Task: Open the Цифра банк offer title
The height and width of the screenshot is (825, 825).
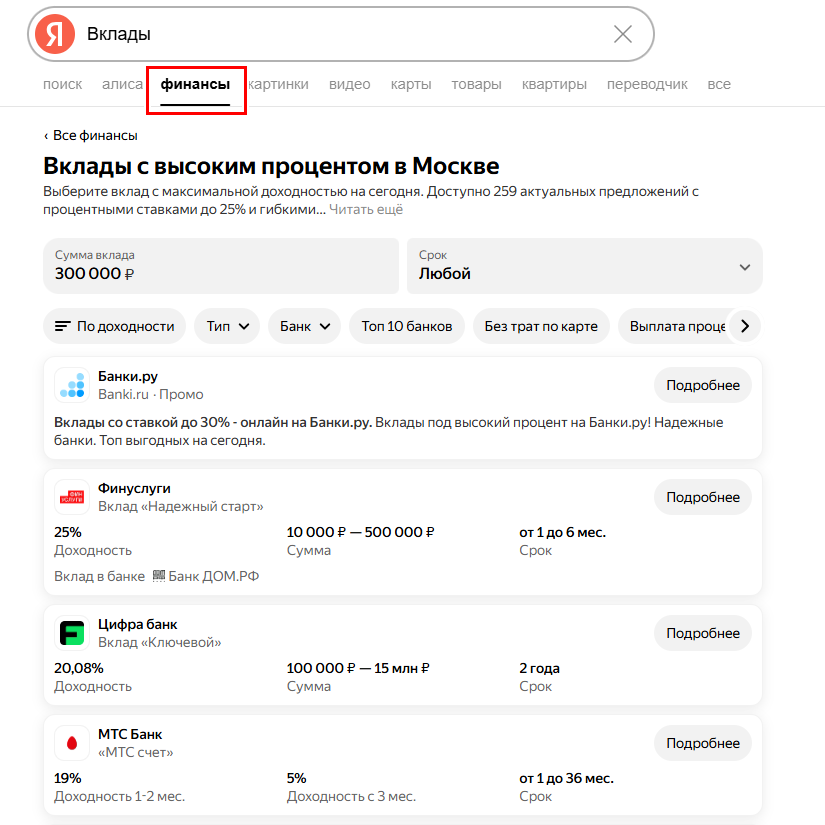Action: coord(137,624)
